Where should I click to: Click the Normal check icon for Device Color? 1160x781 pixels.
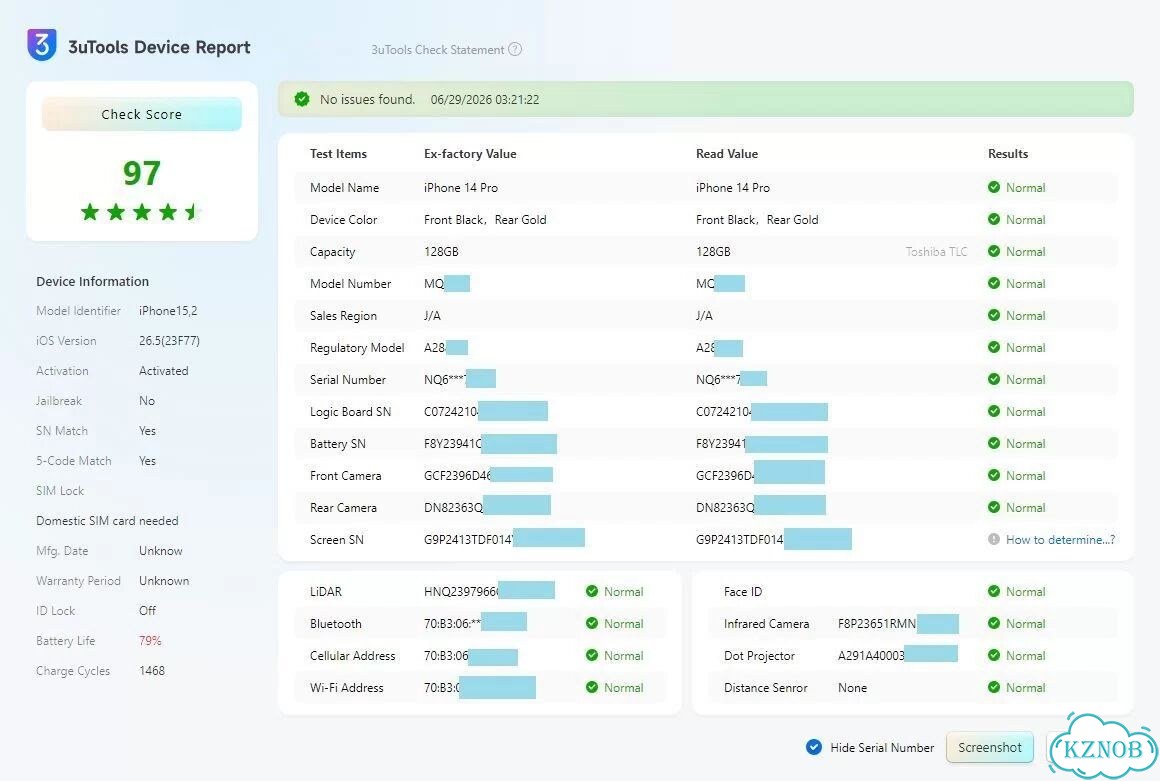994,219
